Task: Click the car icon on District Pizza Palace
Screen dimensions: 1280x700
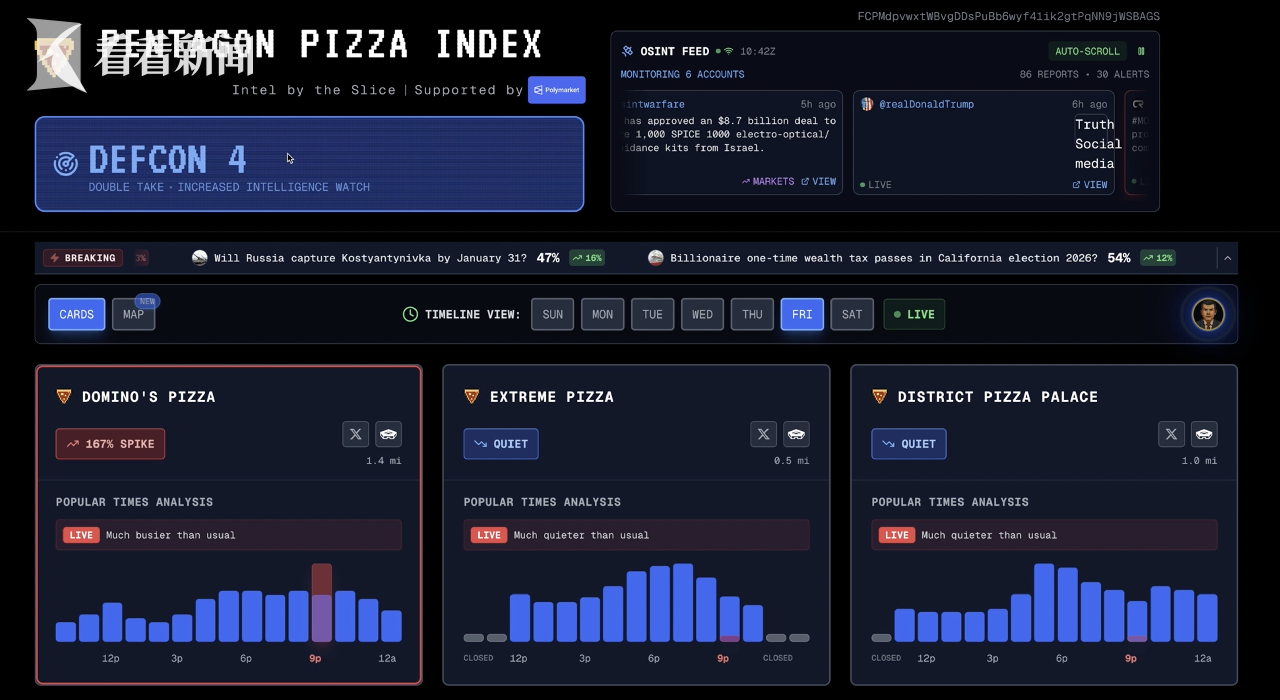Action: click(1204, 434)
